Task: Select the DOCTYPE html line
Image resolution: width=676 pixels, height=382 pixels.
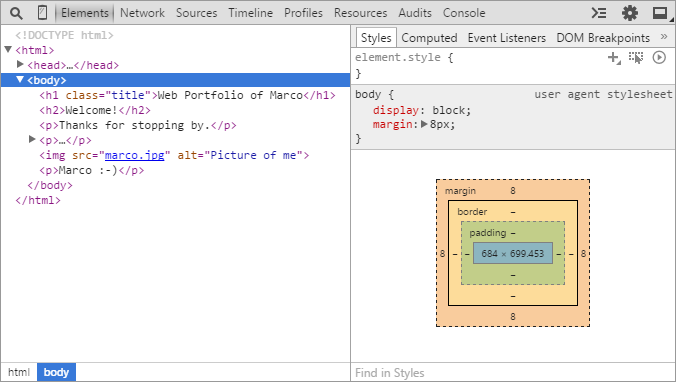Action: point(64,35)
